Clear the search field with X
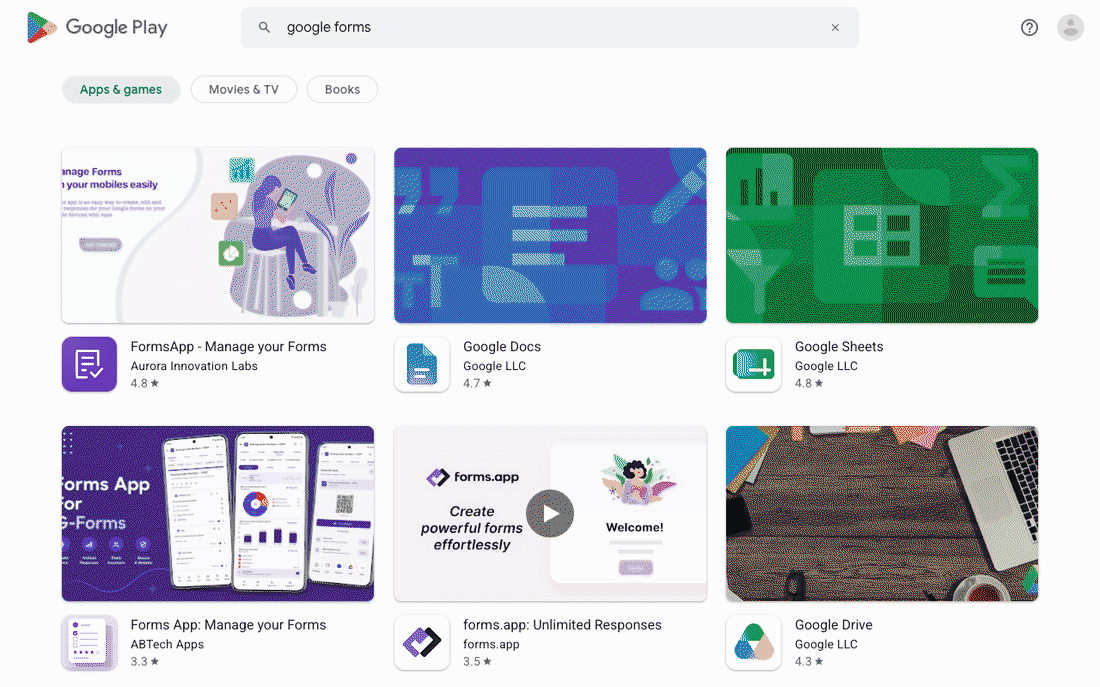 point(835,27)
